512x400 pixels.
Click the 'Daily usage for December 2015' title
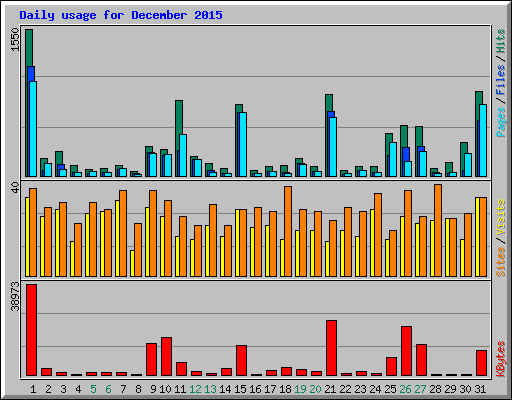pos(121,15)
